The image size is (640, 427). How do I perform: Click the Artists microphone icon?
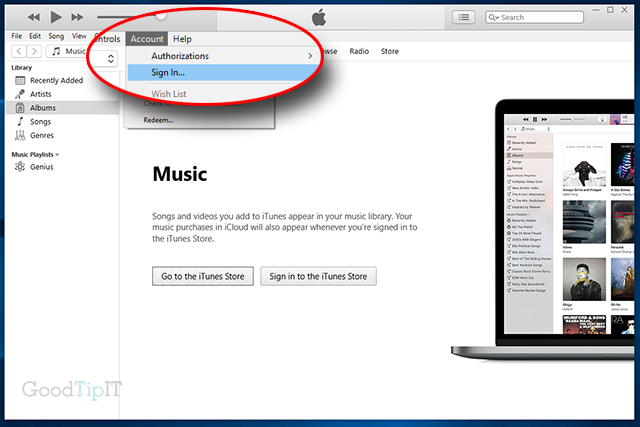pyautogui.click(x=20, y=94)
